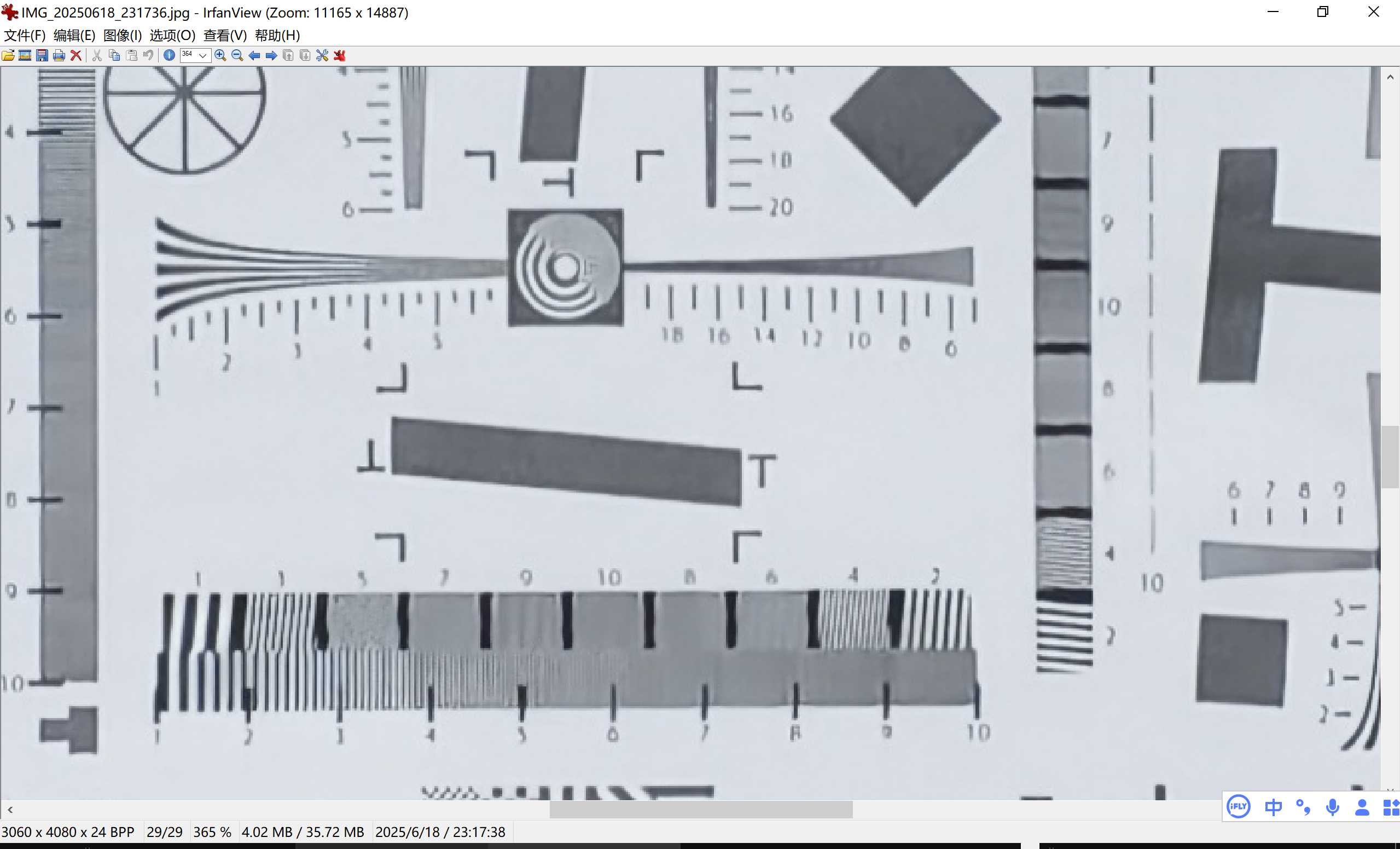Click the Zoom out magnifier icon
The width and height of the screenshot is (1400, 849).
(x=237, y=55)
